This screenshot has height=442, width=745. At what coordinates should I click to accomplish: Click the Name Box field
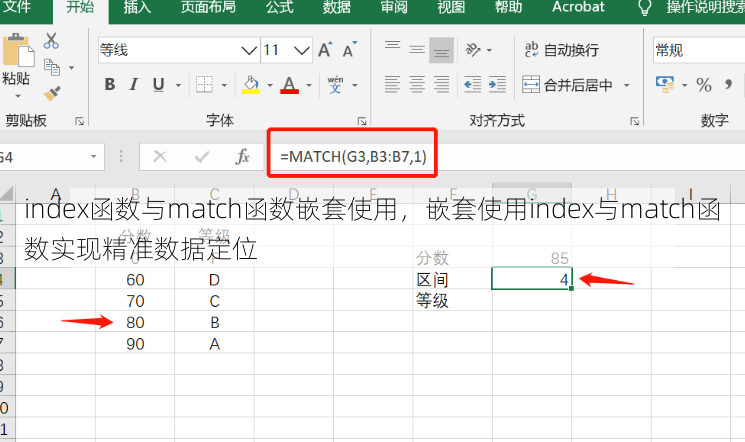[51, 157]
